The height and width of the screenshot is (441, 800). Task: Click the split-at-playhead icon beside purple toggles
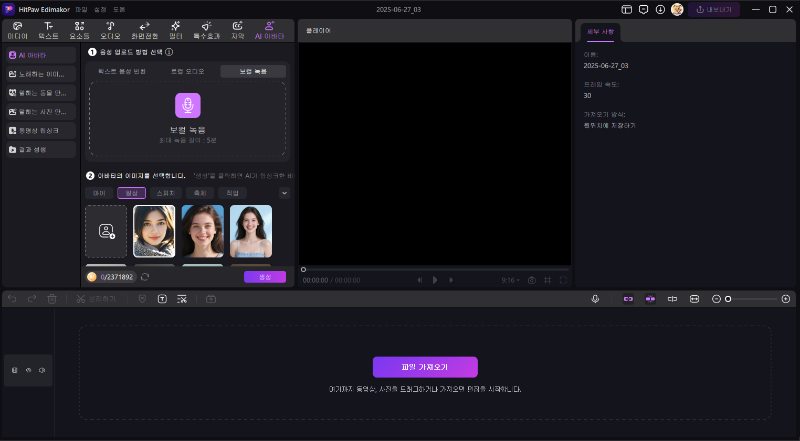672,299
